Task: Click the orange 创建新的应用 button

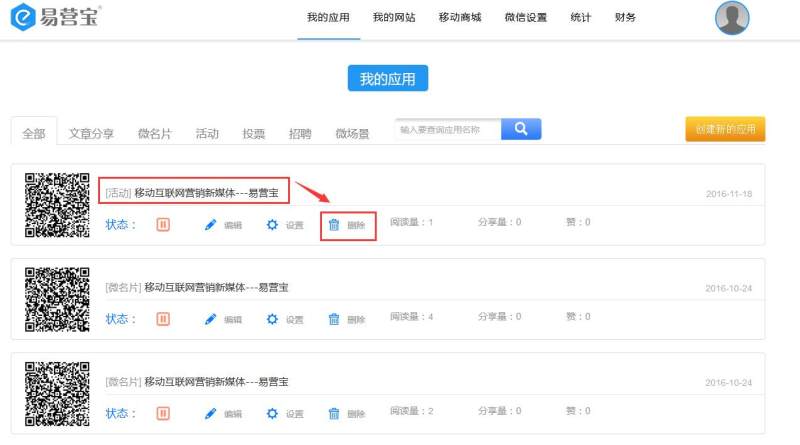Action: click(725, 129)
